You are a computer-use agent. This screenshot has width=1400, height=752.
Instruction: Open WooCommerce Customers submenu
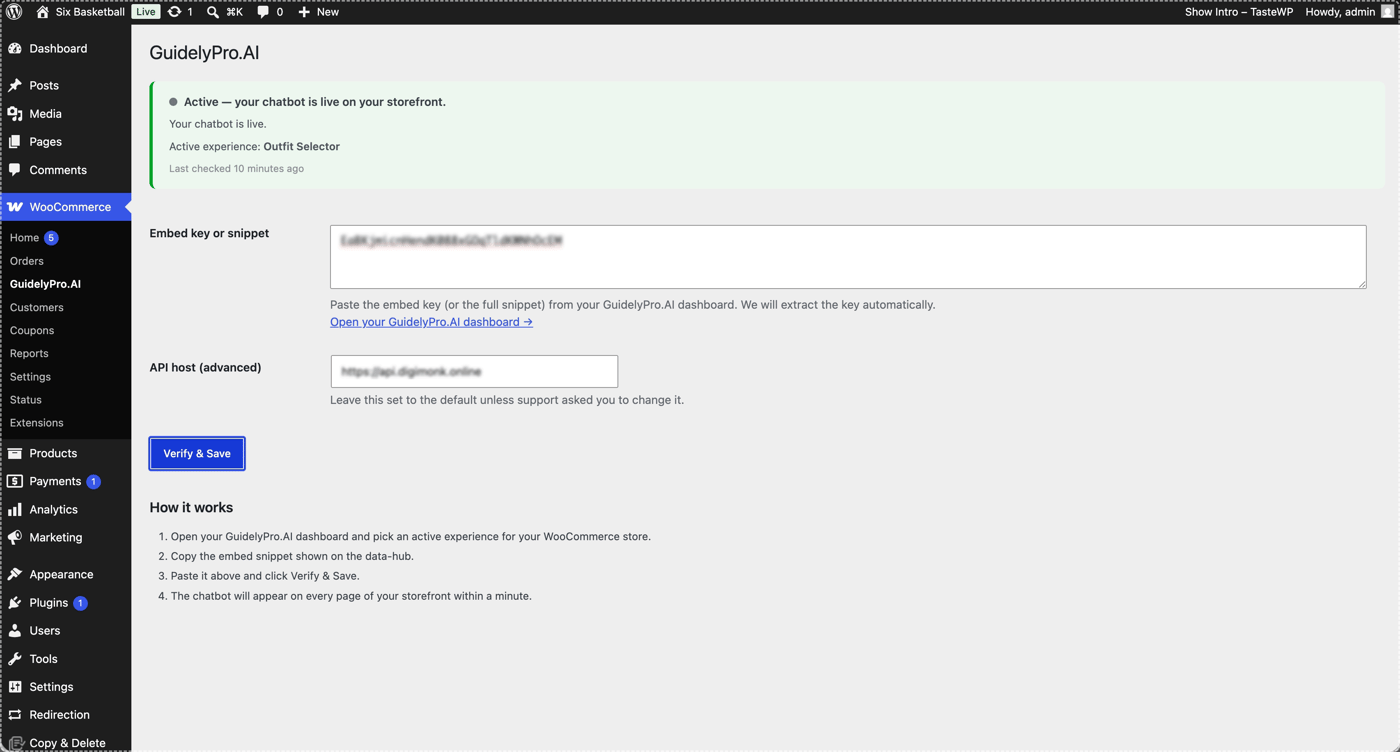(37, 307)
